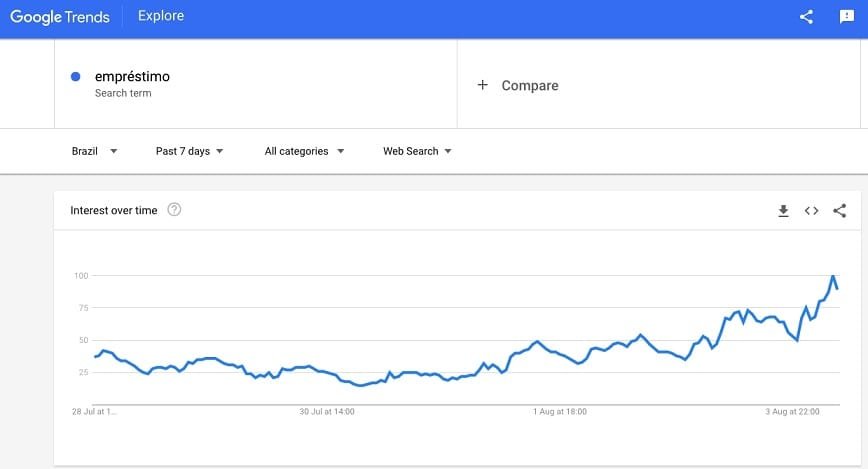
Task: Go to the Explore page
Action: coord(161,17)
